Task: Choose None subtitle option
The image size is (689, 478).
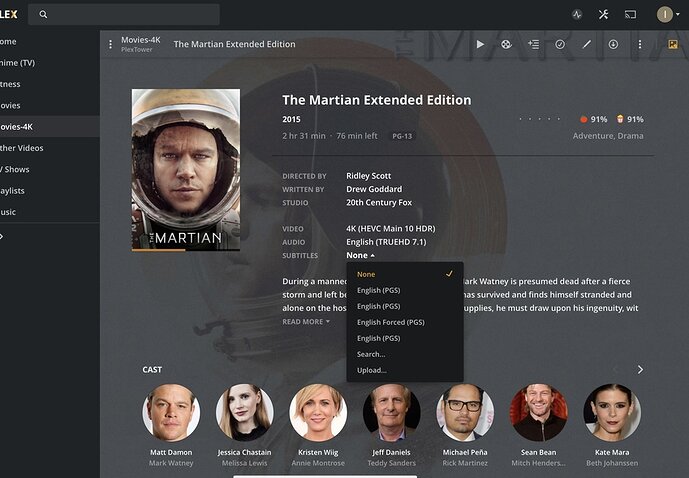Action: [405, 274]
